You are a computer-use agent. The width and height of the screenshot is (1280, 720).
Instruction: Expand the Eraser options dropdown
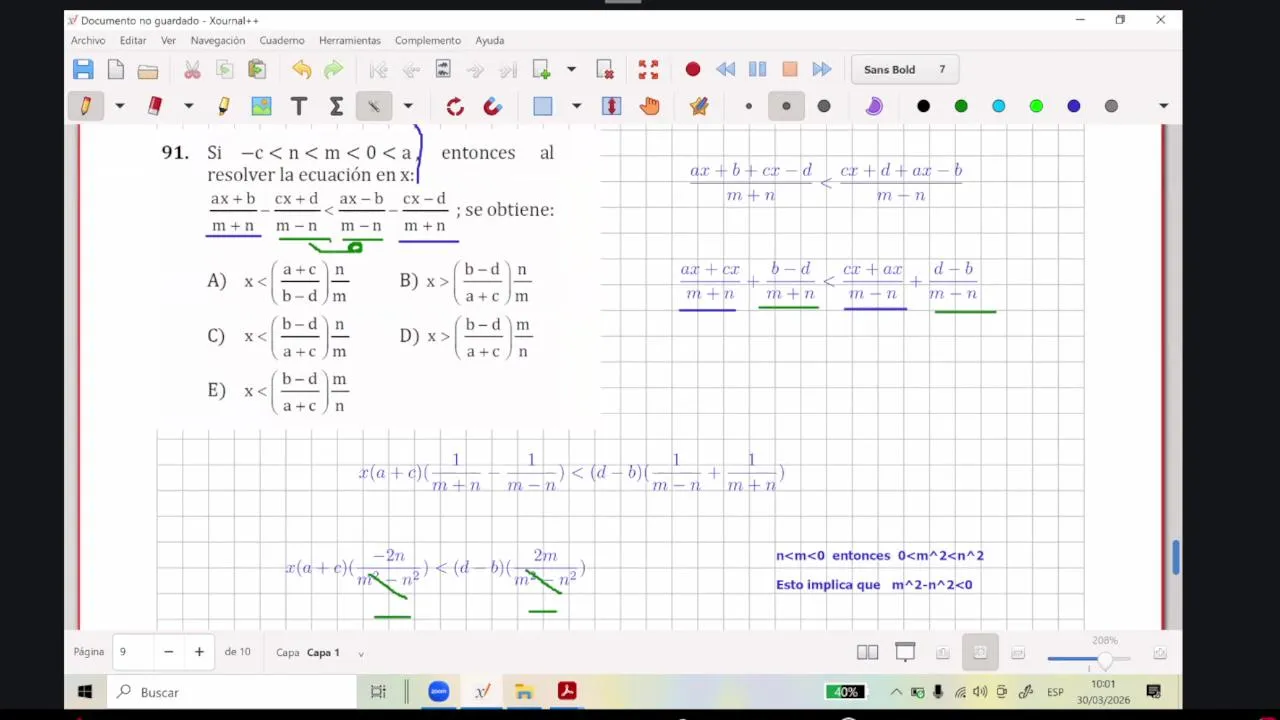[x=188, y=106]
